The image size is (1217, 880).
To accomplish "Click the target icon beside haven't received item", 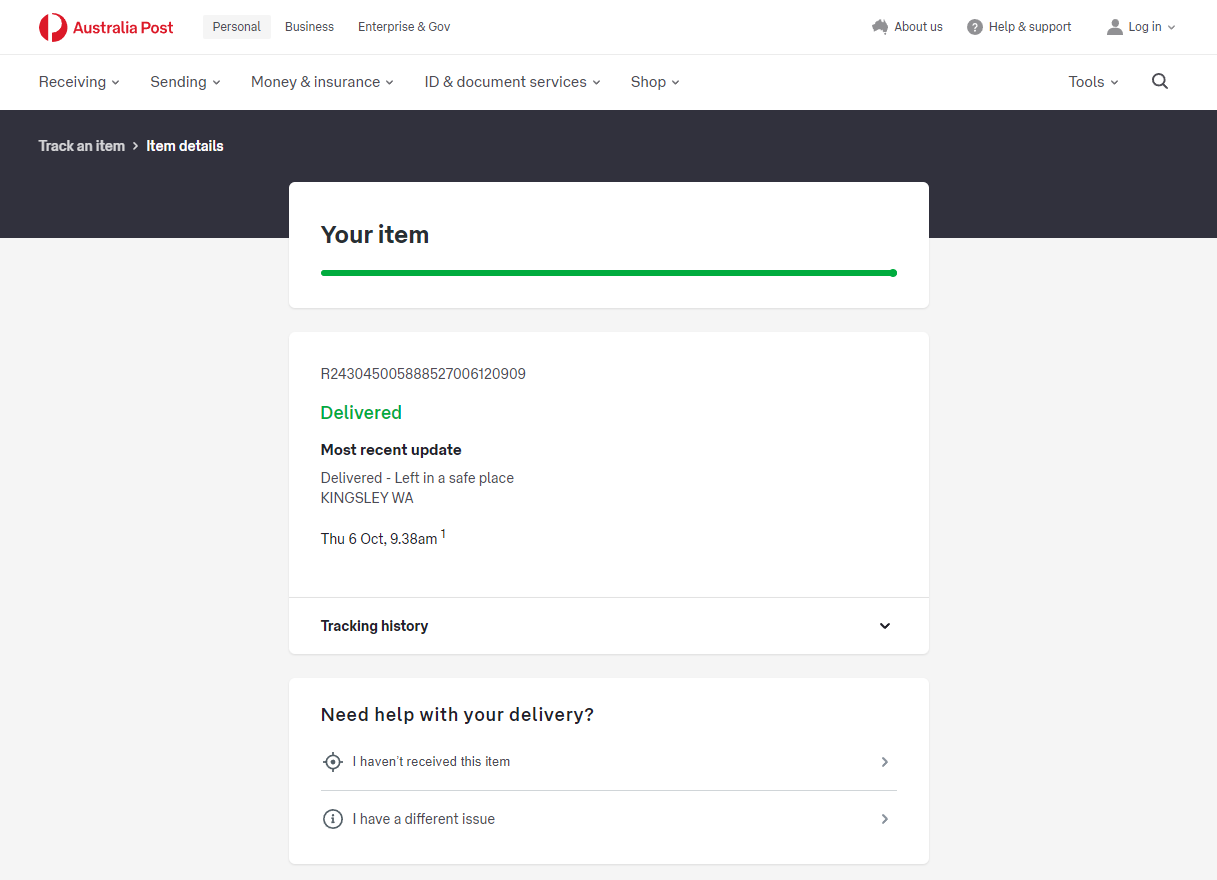I will (333, 762).
